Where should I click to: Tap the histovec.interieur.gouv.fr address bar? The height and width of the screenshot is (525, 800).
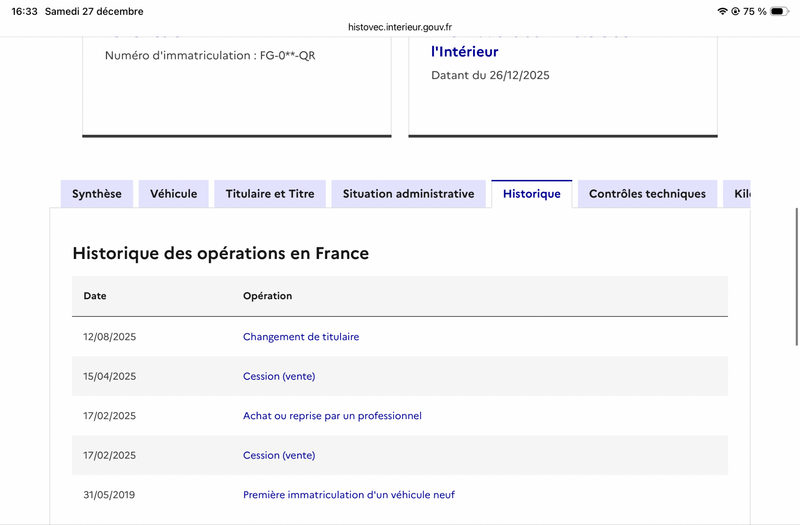(400, 28)
